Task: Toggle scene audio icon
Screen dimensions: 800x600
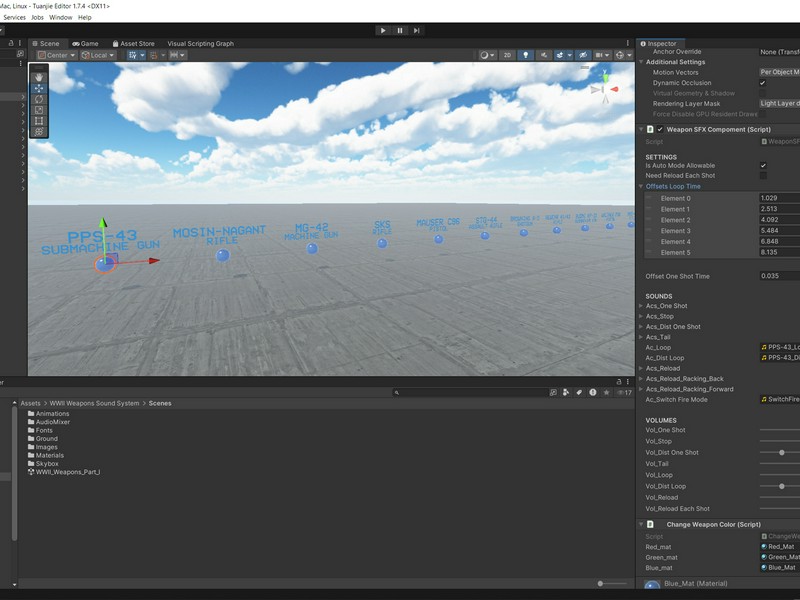Action: point(543,55)
